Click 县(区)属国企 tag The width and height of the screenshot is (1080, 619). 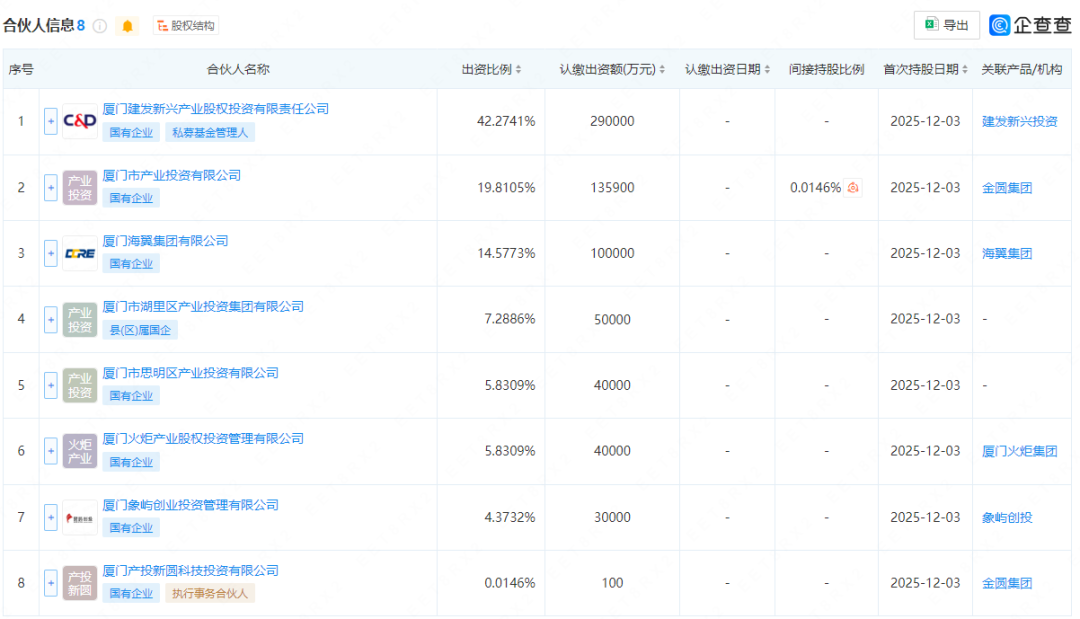point(141,330)
